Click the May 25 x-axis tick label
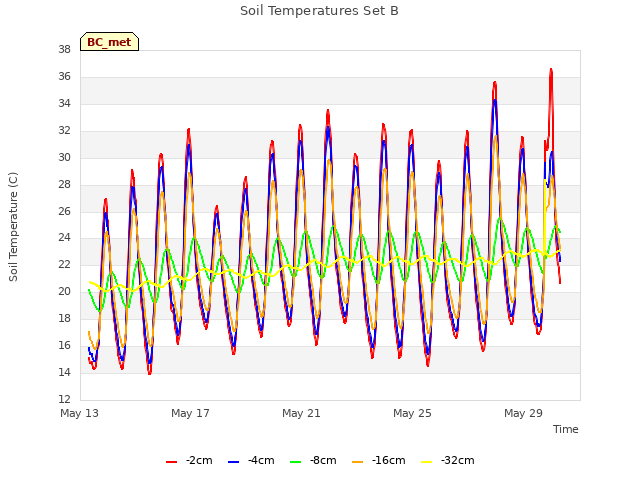Image resolution: width=640 pixels, height=480 pixels. (x=413, y=413)
